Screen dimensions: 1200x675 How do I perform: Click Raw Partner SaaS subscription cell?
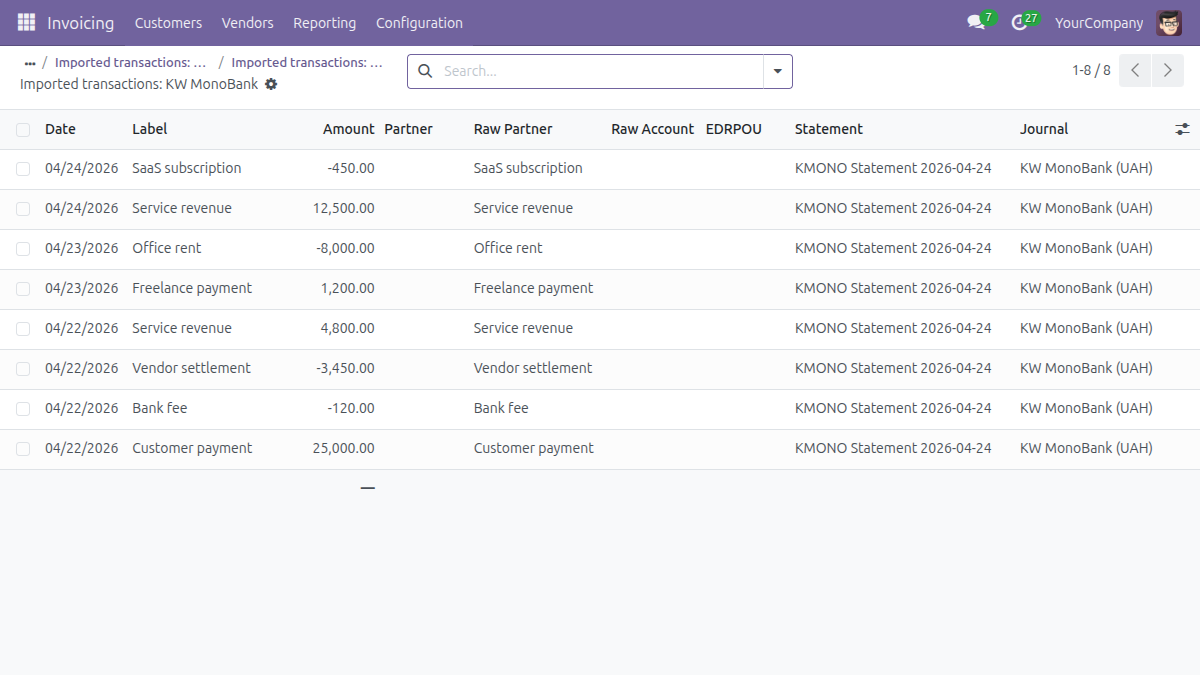coord(528,168)
